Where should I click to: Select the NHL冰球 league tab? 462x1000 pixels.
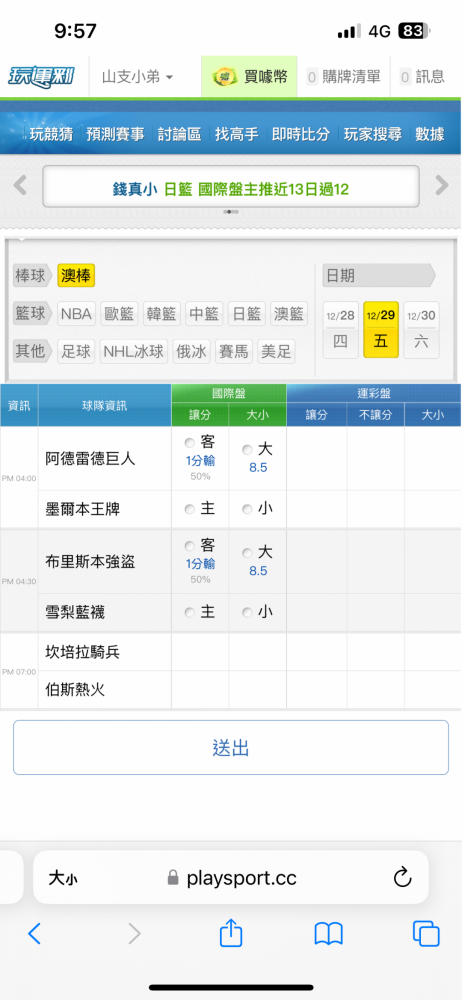point(134,351)
